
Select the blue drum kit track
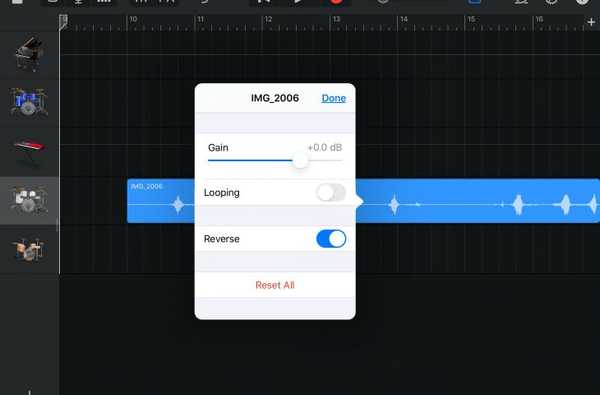click(x=29, y=102)
